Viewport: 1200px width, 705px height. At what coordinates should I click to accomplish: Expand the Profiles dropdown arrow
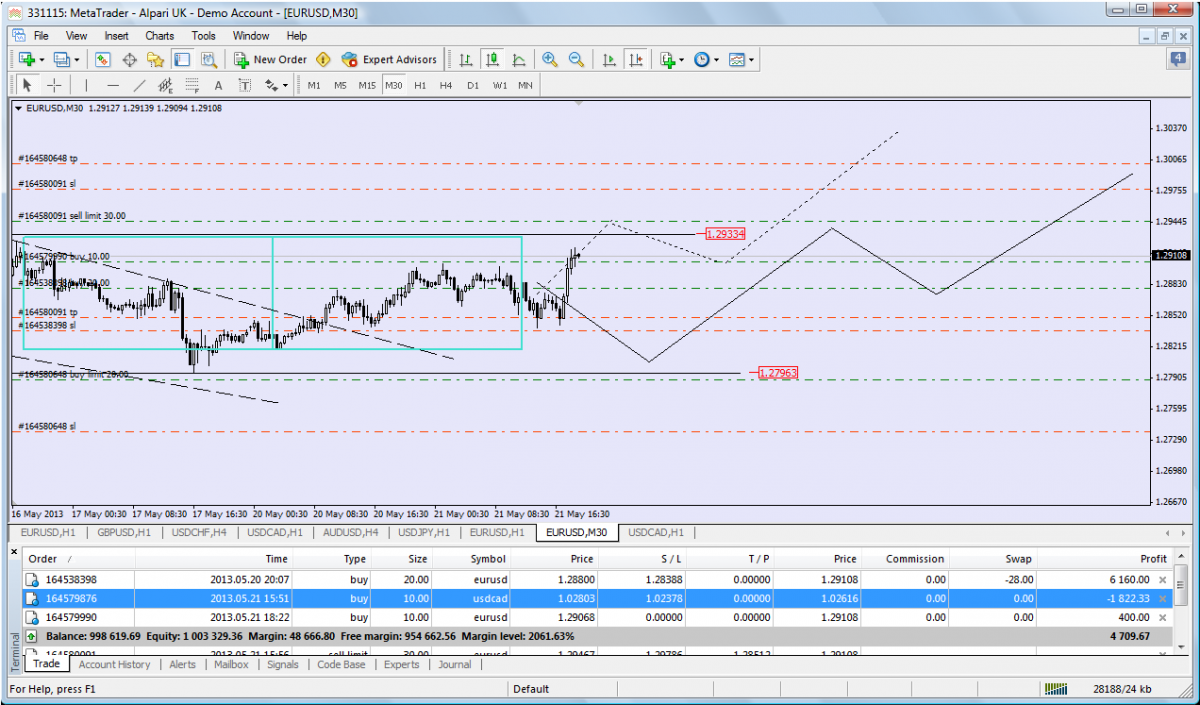[78, 60]
